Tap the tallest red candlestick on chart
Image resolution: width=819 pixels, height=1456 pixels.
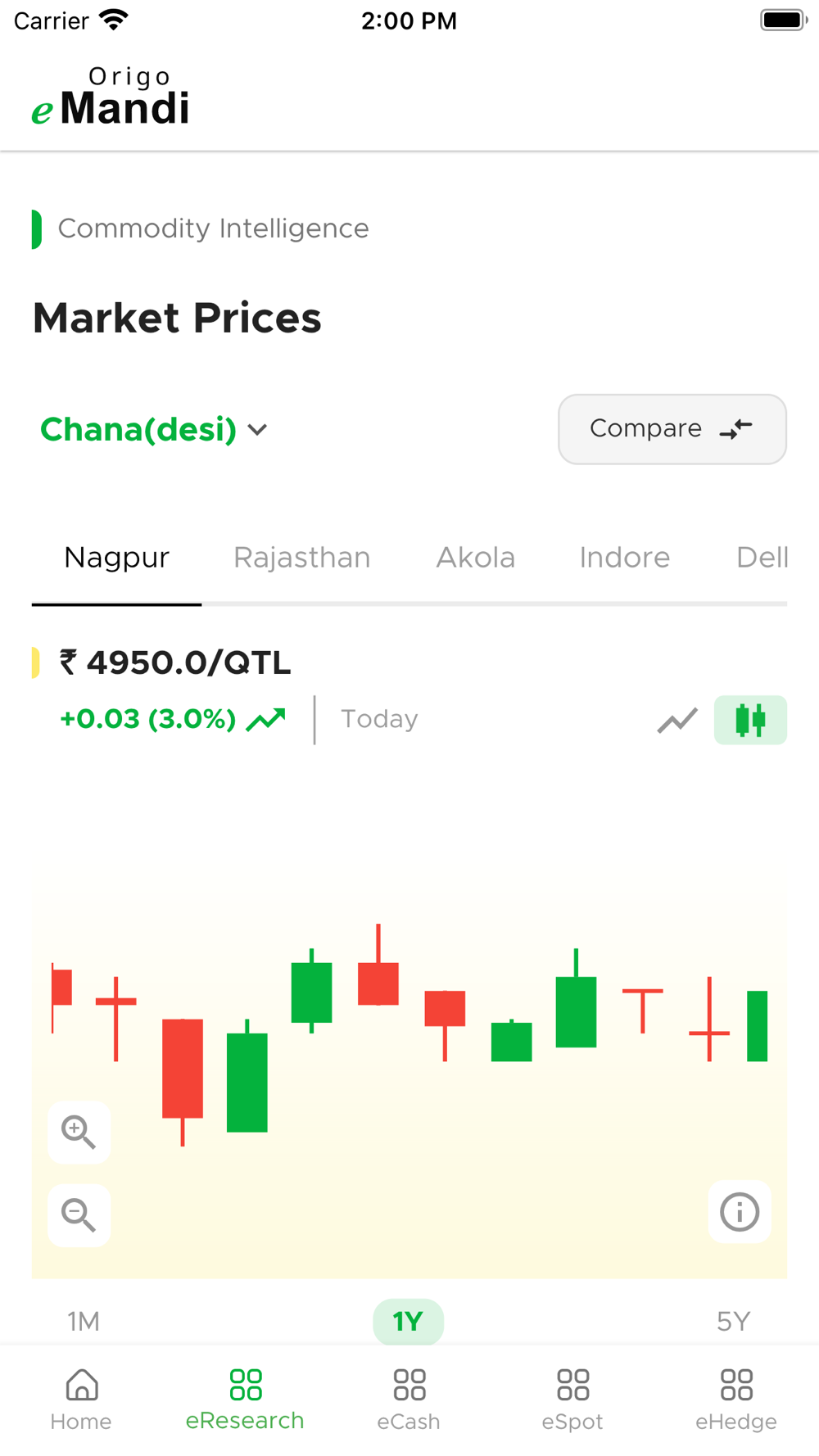(183, 1069)
